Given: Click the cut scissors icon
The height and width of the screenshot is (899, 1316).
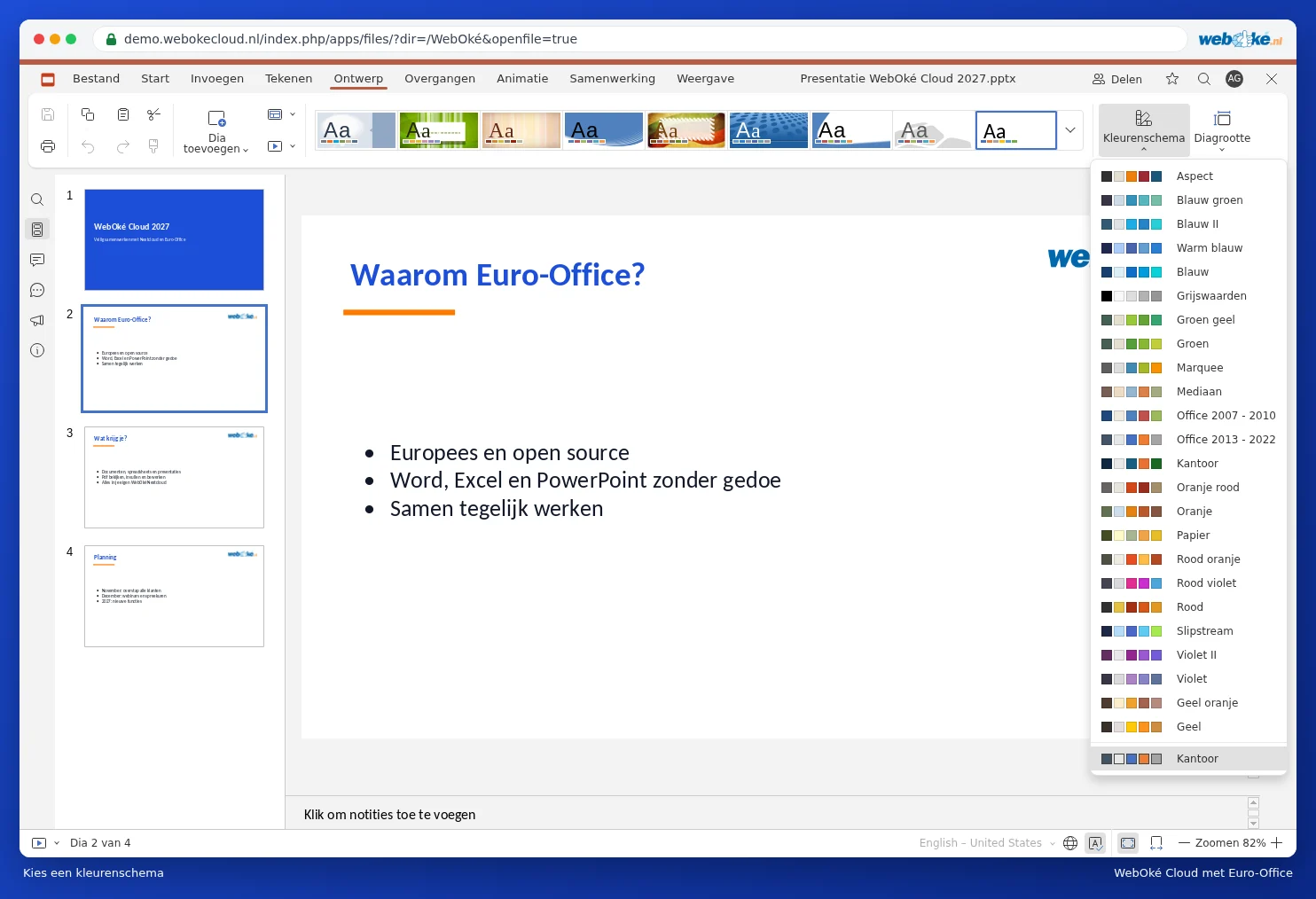Looking at the screenshot, I should [153, 114].
